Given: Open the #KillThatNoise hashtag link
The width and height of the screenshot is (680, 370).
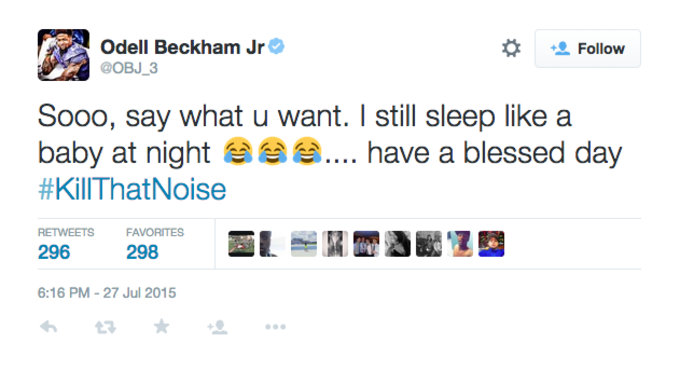Looking at the screenshot, I should point(132,189).
